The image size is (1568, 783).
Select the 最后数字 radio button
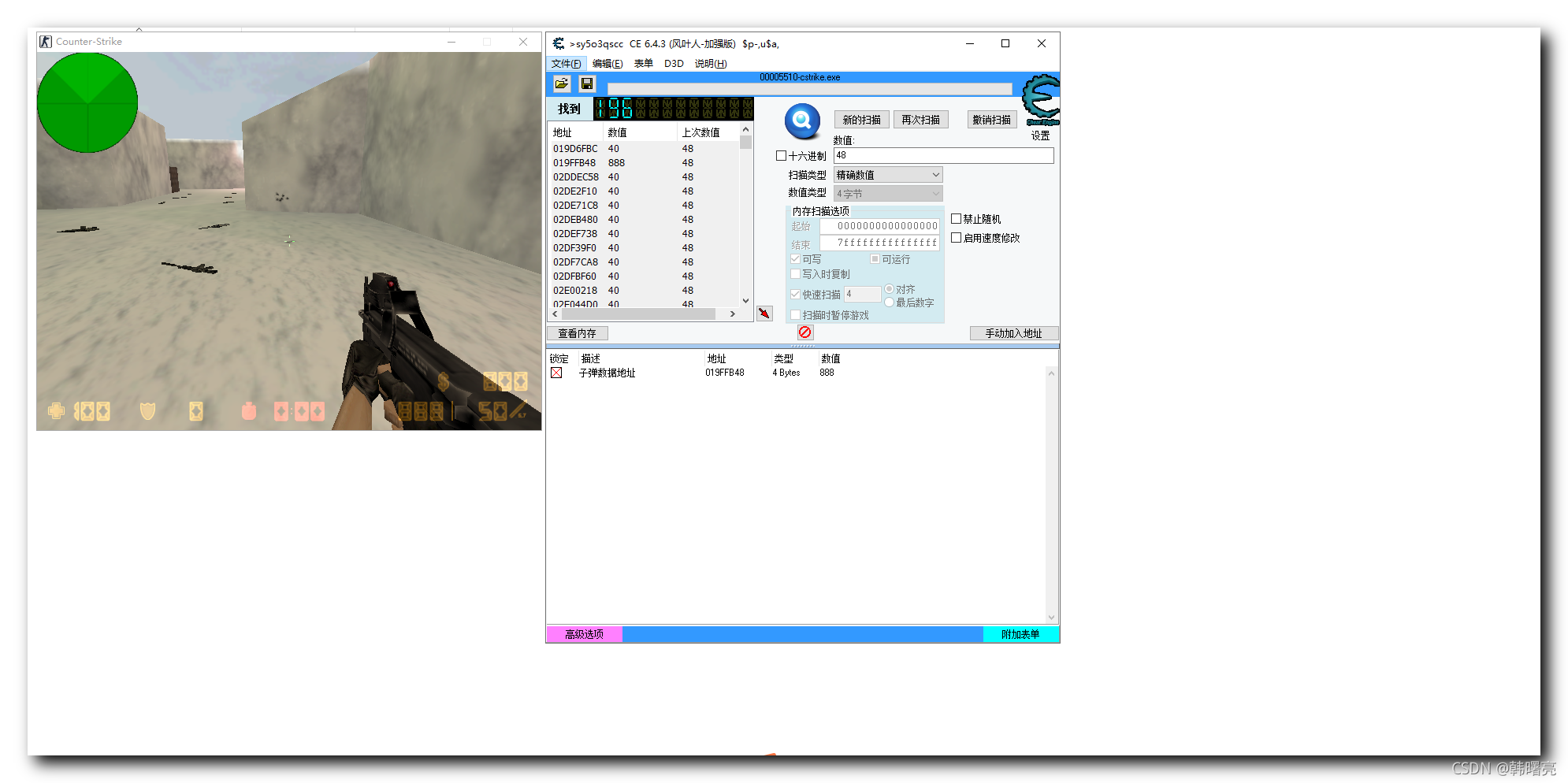coord(889,302)
